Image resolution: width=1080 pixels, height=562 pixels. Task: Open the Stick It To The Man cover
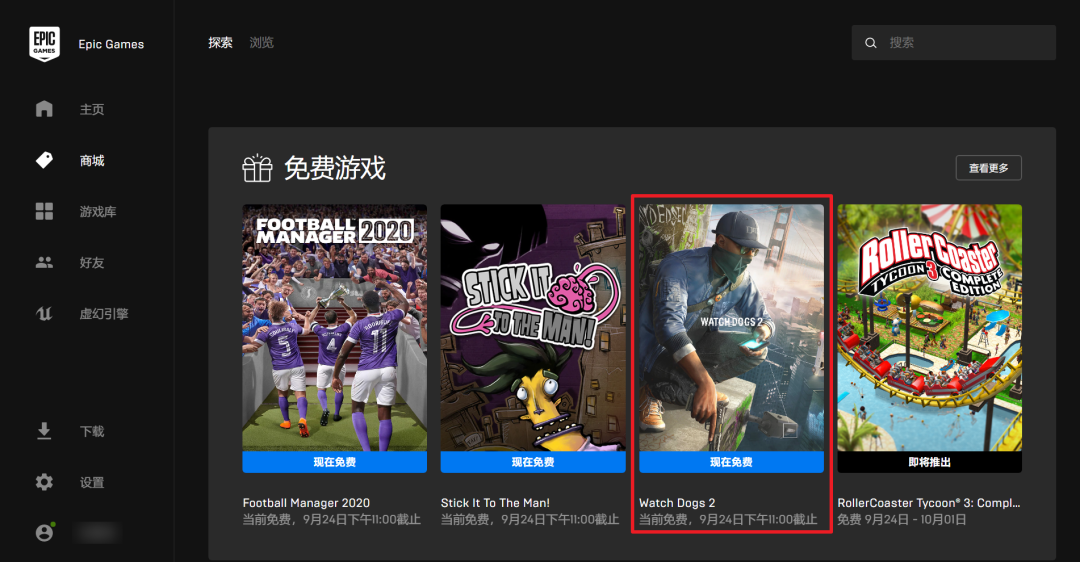[533, 328]
